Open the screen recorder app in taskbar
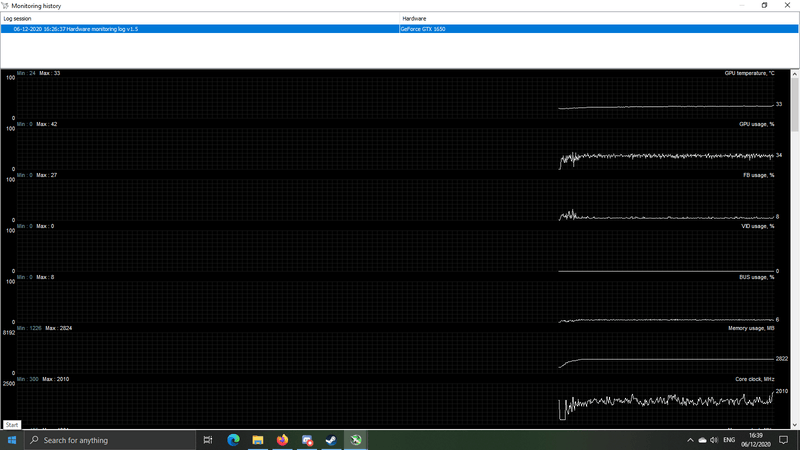Image resolution: width=800 pixels, height=450 pixels. tap(307, 440)
